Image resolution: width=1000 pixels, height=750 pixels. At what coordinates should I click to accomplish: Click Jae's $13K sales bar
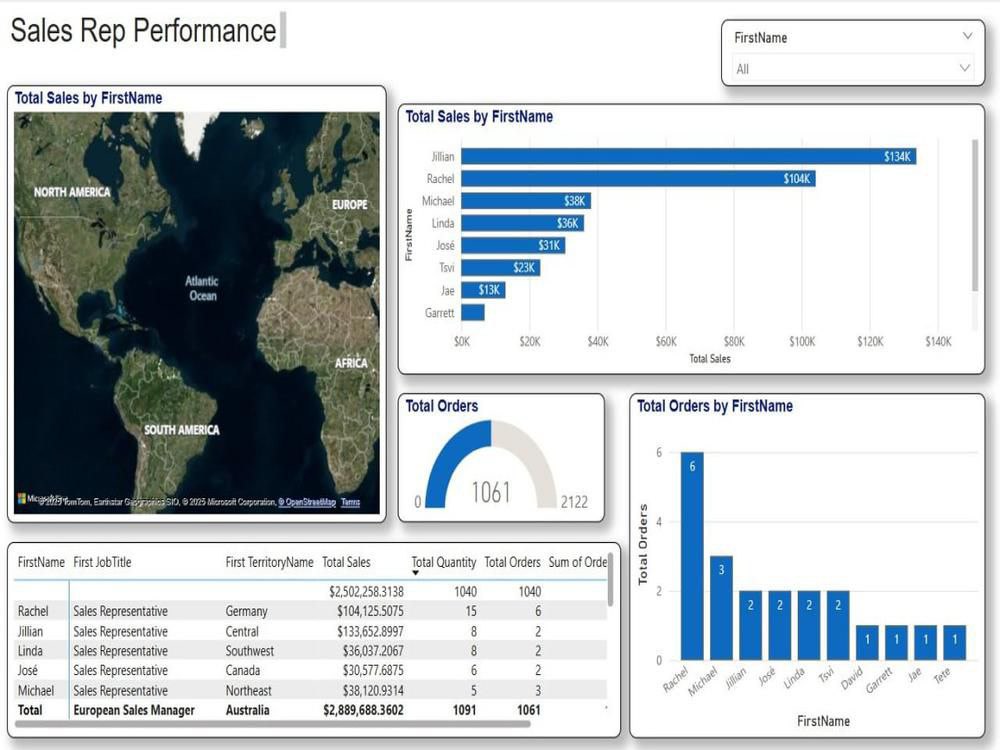click(x=483, y=290)
